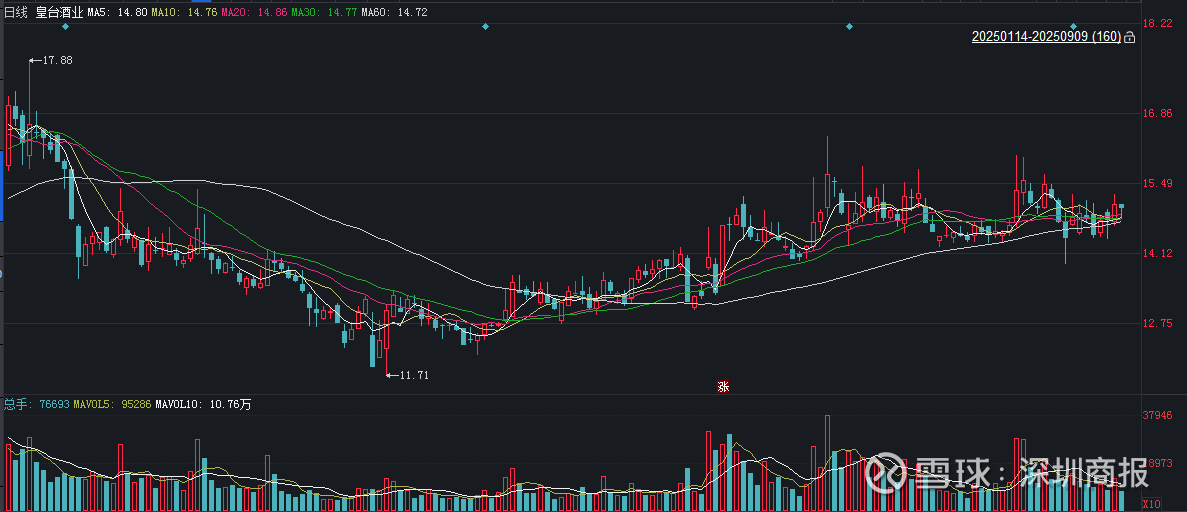
Task: Click the 14.12 price axis label
Action: pos(1157,253)
